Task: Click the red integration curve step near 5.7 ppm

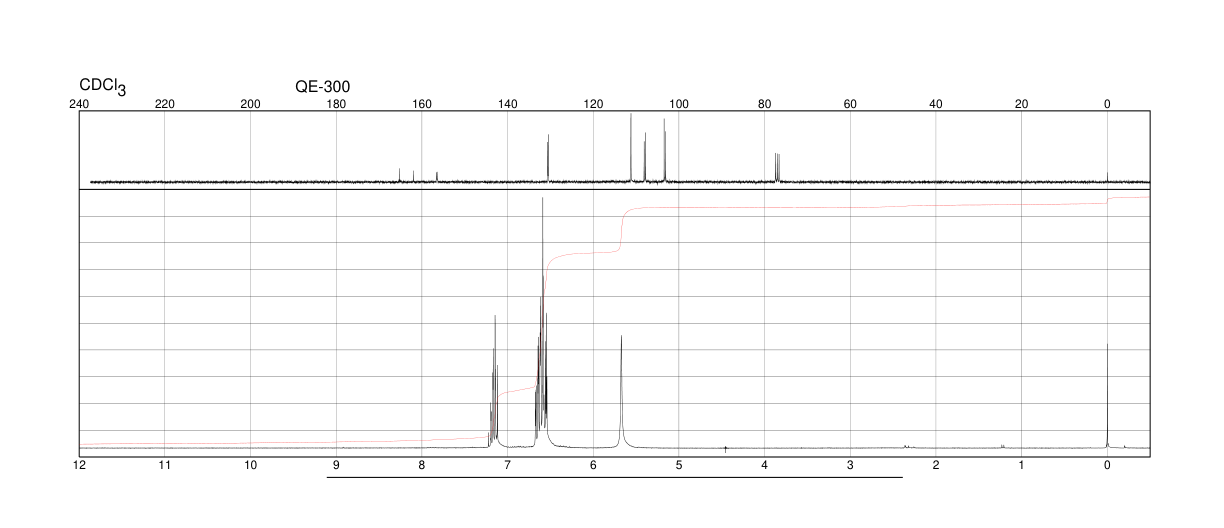Action: [622, 230]
